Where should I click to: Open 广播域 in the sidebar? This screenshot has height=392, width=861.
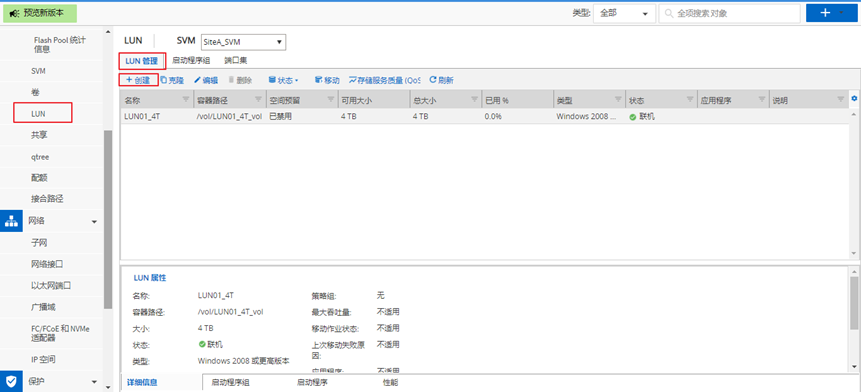43,307
